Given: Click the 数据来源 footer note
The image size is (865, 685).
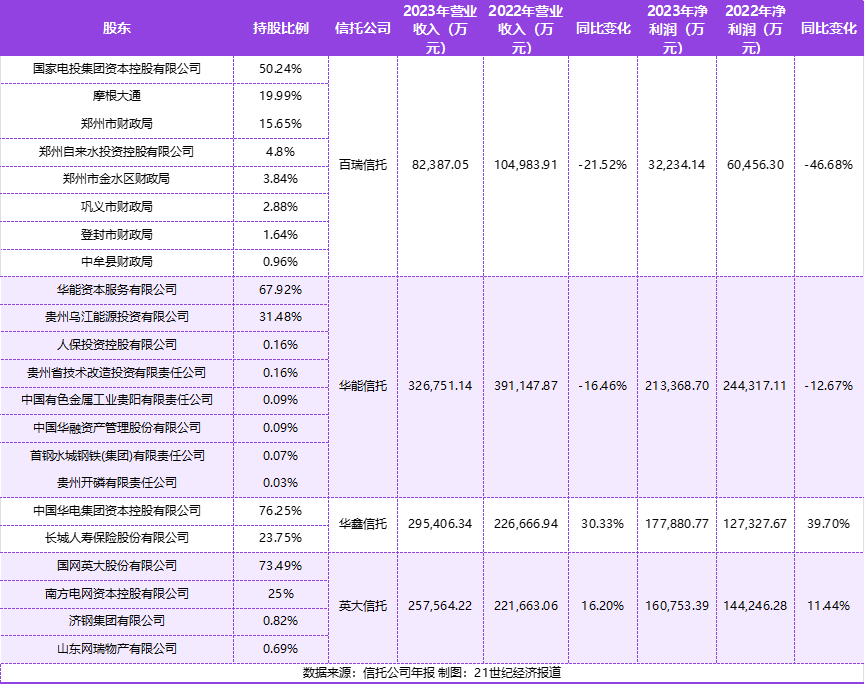Looking at the screenshot, I should pos(432,673).
